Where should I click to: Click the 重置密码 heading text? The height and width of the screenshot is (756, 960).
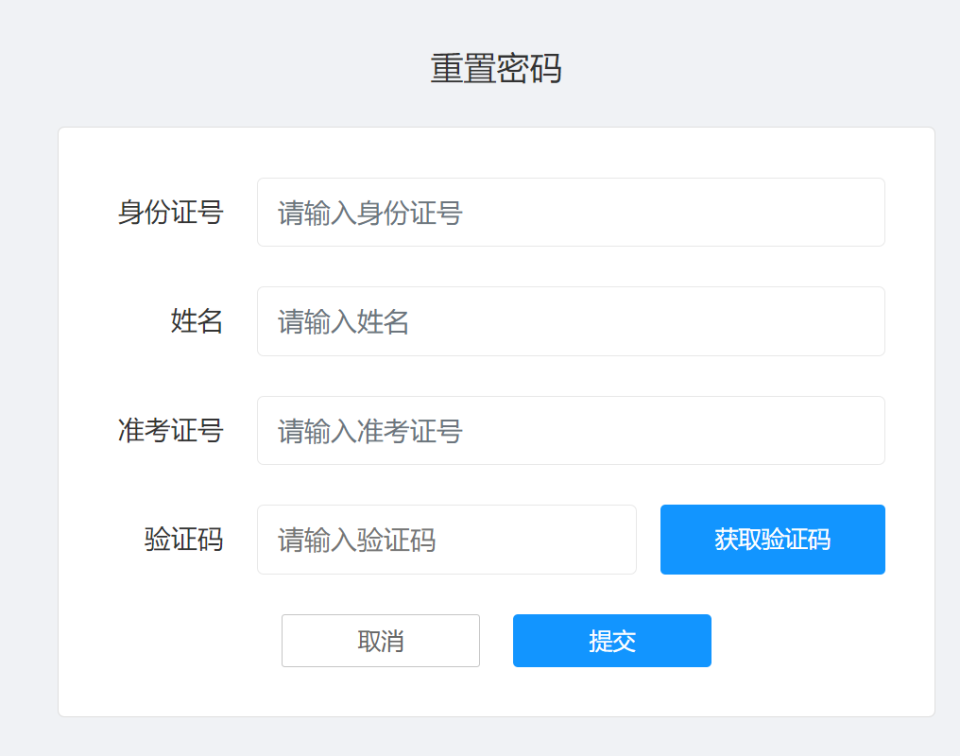coord(496,68)
